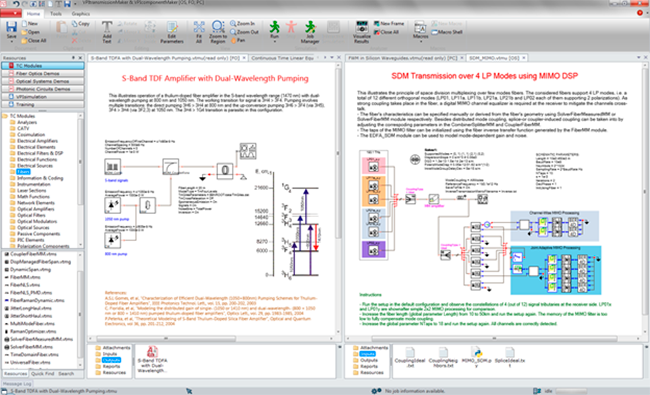650x395 pixels.
Task: Click the vertical scrollbar of the TC Modules tree
Action: coord(80,162)
